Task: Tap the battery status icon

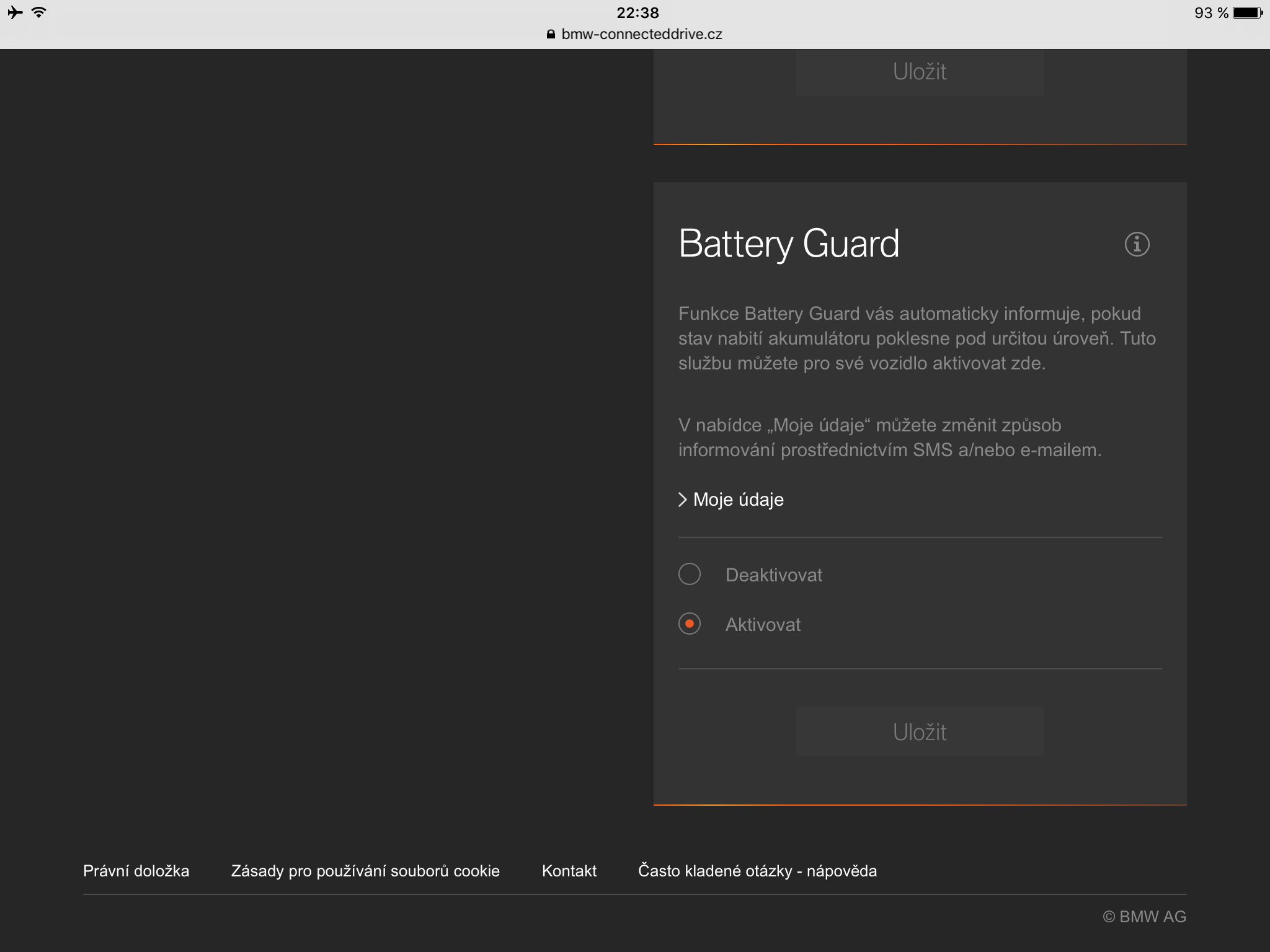Action: coord(1247,12)
